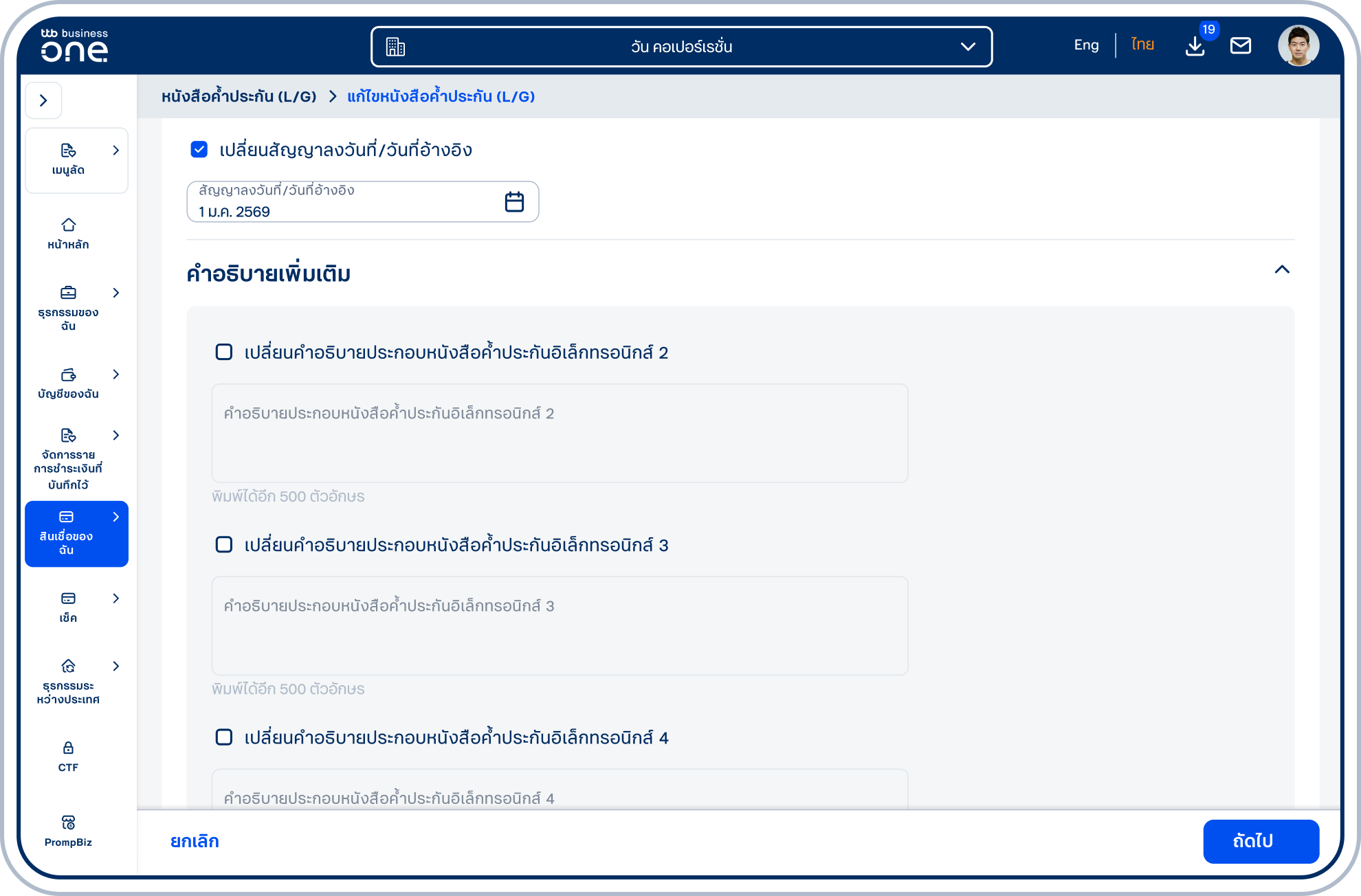Switch language to ไทย
The width and height of the screenshot is (1361, 896).
point(1142,45)
